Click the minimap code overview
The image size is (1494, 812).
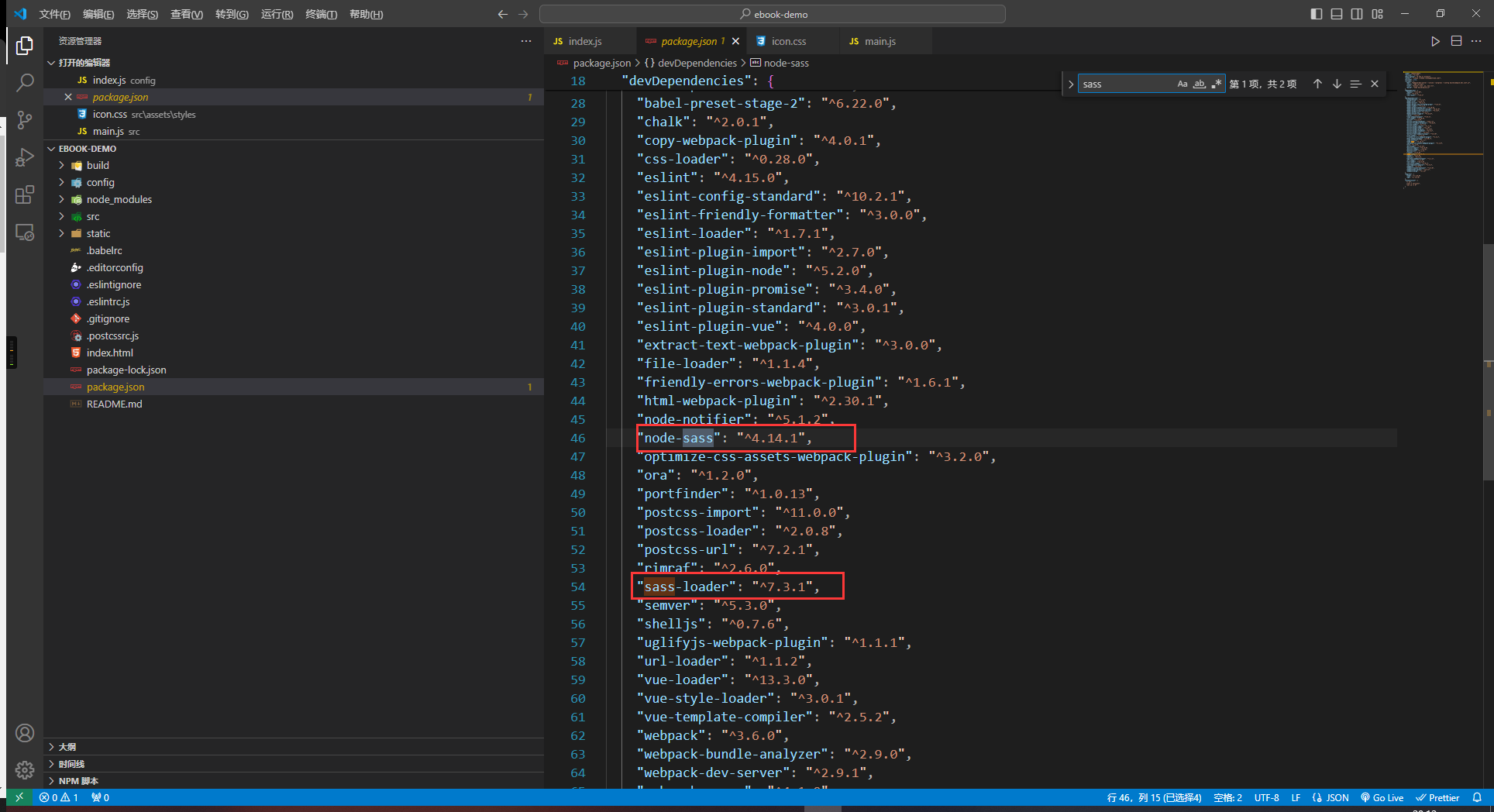coord(1442,129)
